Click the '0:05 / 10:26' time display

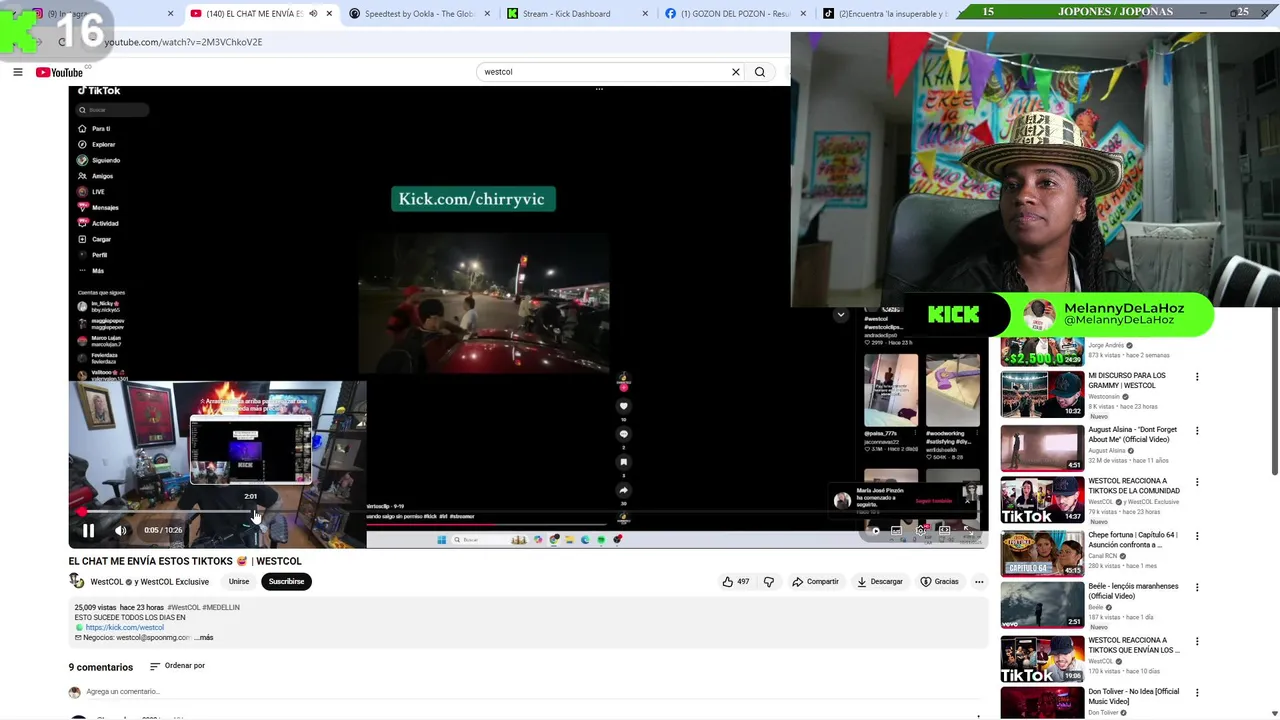pyautogui.click(x=163, y=530)
